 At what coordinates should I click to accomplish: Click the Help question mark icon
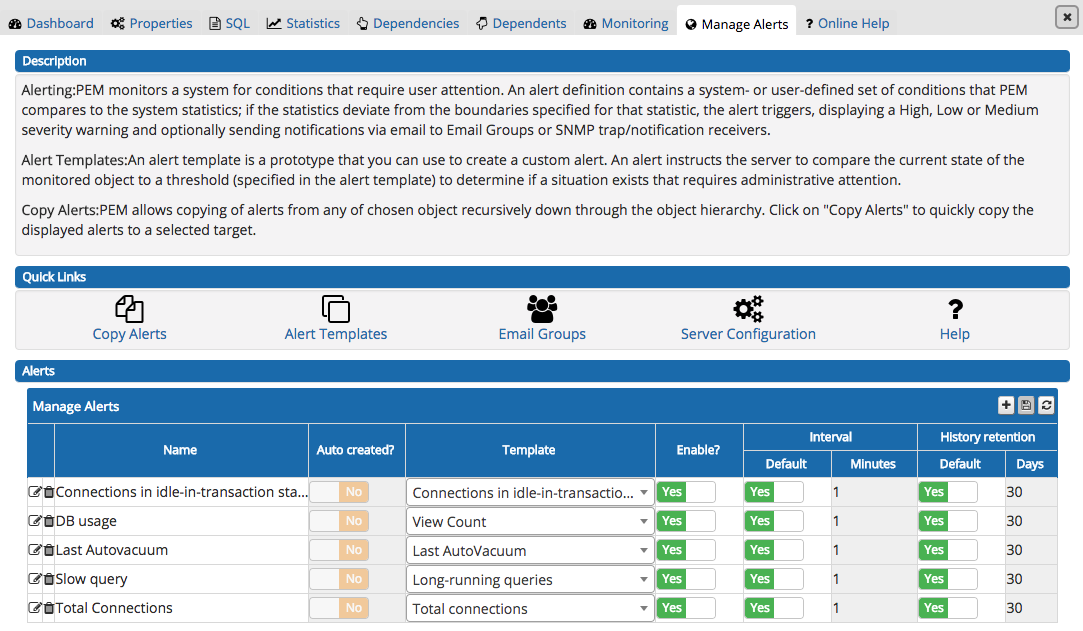(x=955, y=309)
